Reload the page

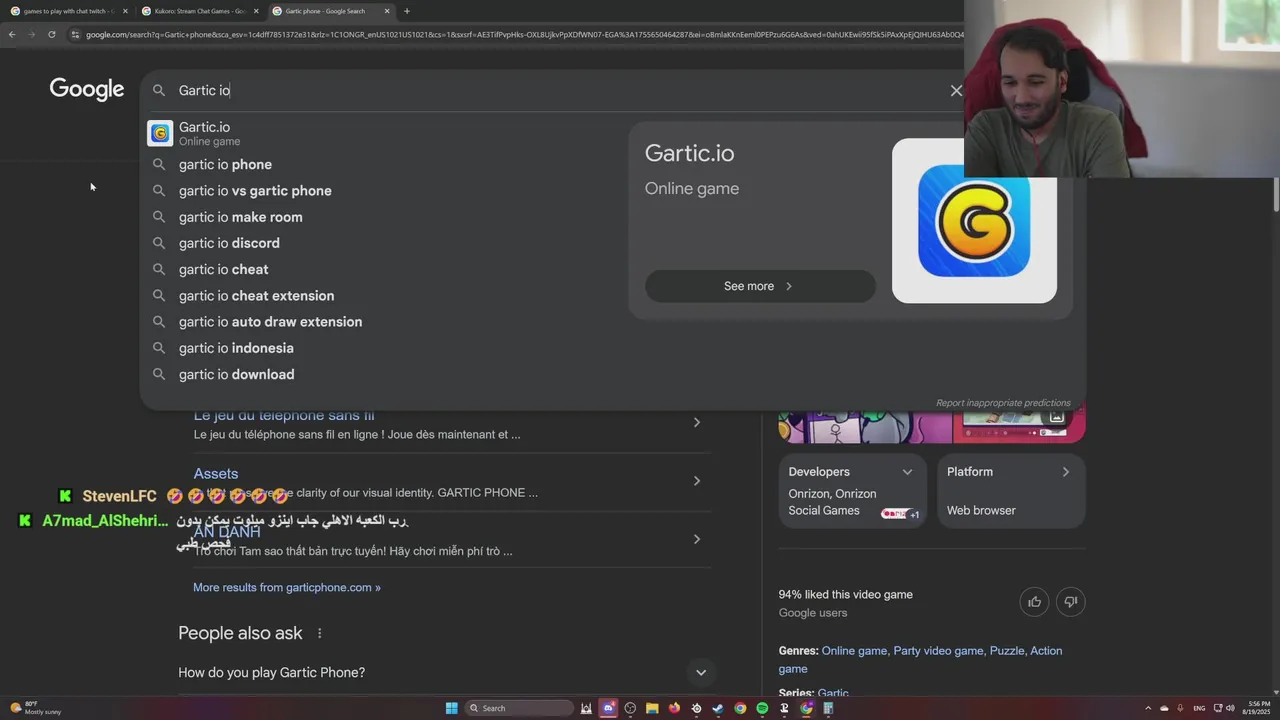tap(52, 34)
